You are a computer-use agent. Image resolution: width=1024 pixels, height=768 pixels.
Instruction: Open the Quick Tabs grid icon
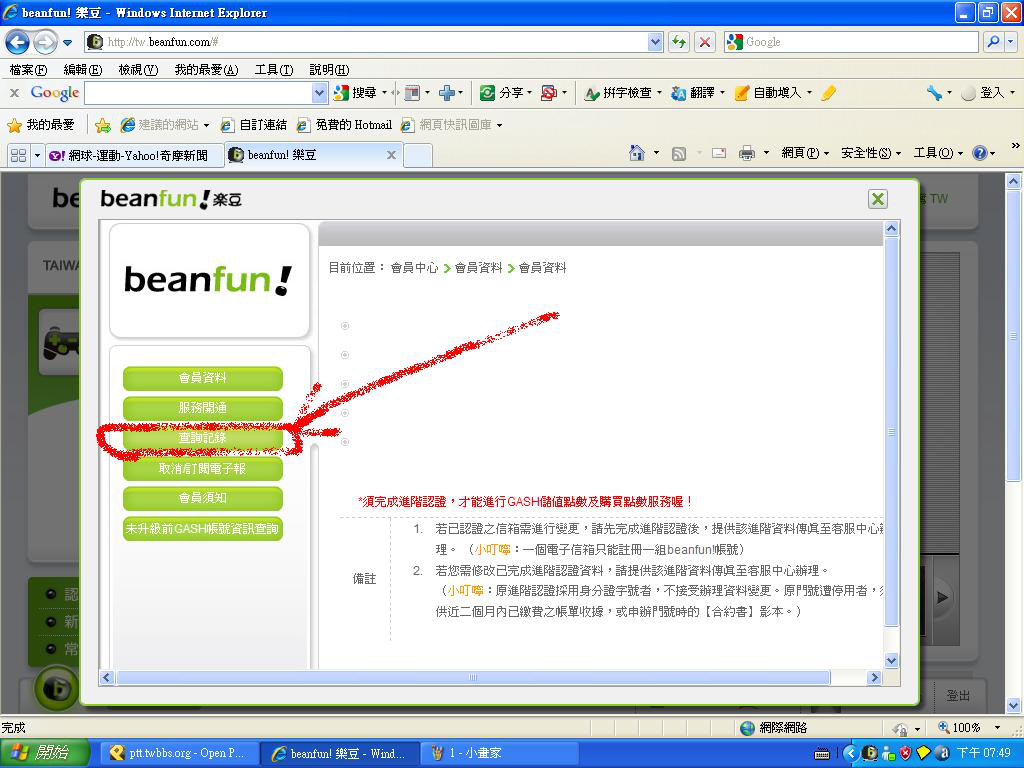(x=18, y=155)
